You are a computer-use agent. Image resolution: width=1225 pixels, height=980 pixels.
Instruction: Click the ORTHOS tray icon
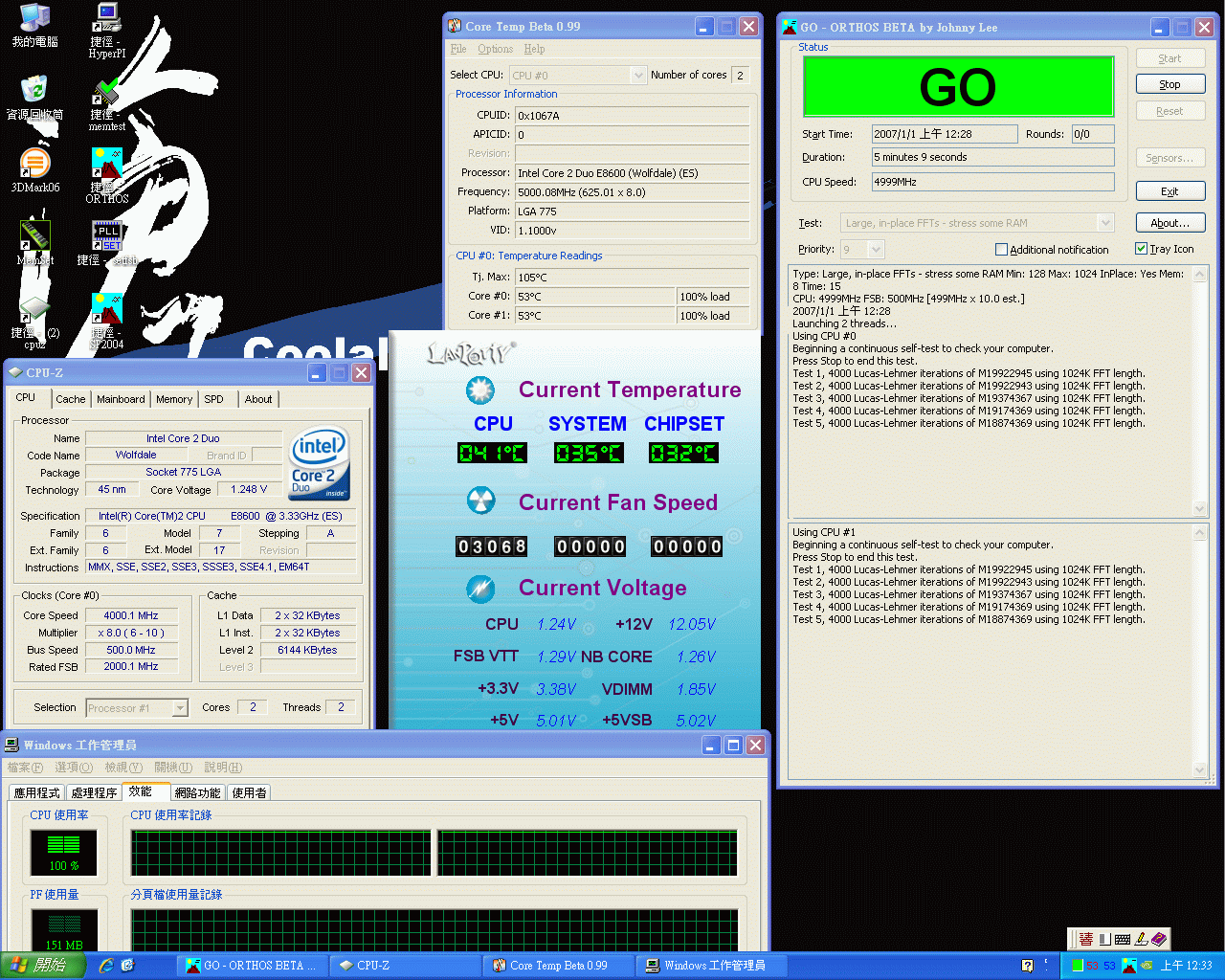tap(1129, 966)
